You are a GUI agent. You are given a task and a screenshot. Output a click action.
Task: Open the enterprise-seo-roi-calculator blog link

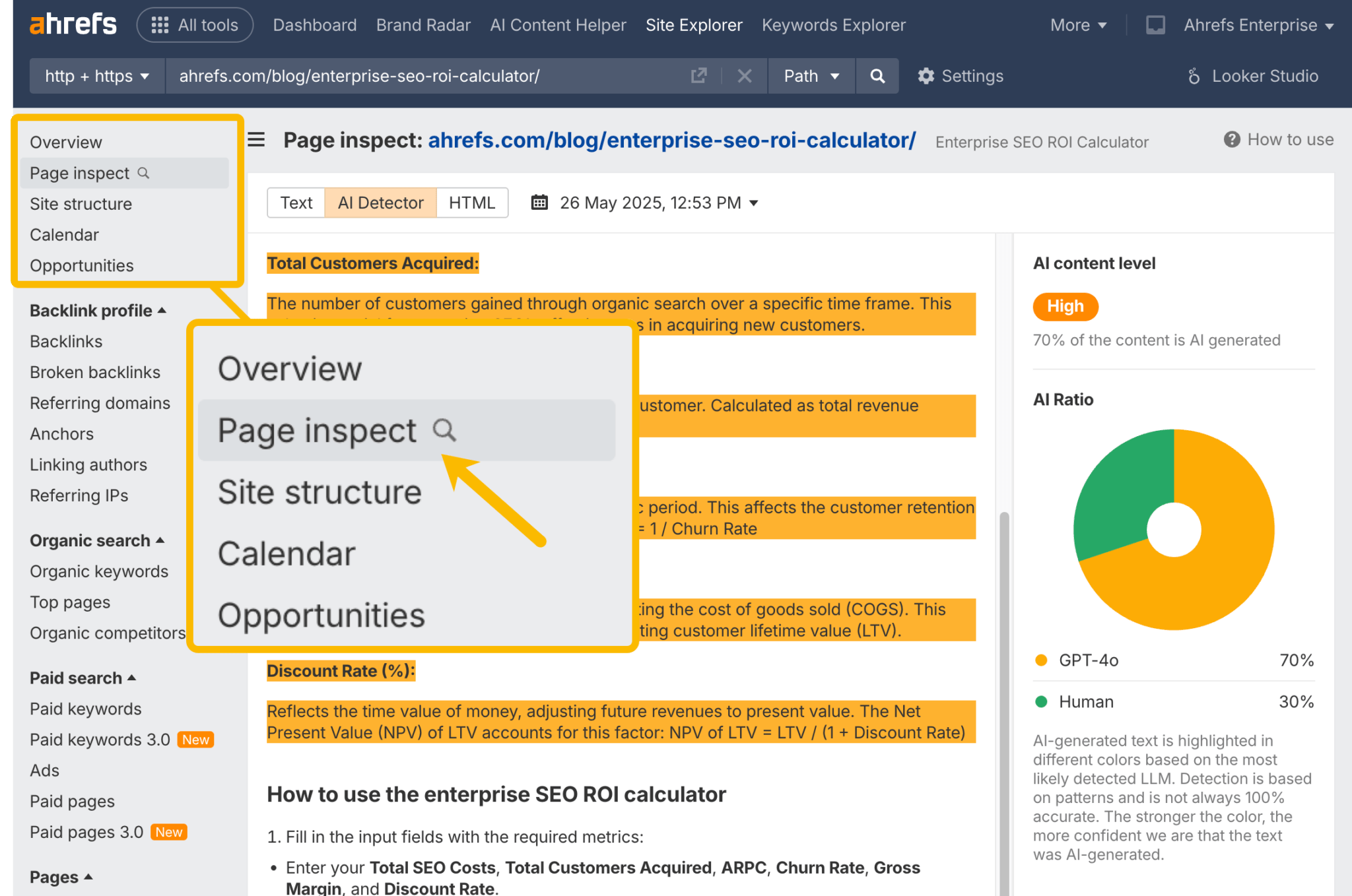coord(671,140)
